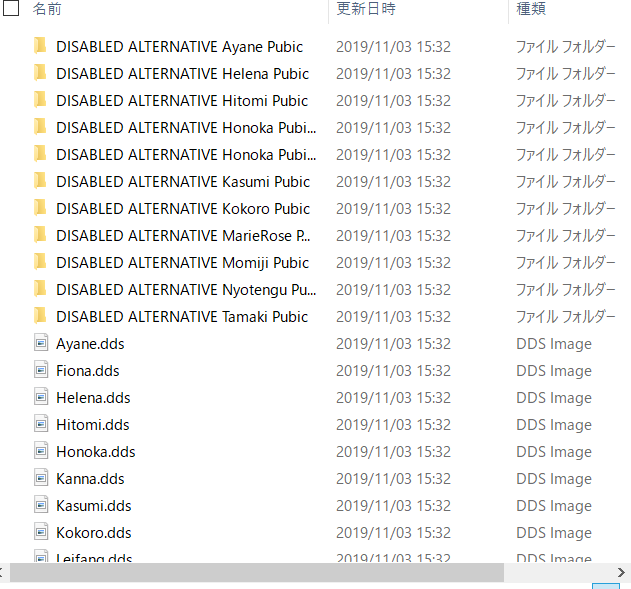The image size is (631, 589).
Task: Select the file name Kasumi.dds
Action: (94, 505)
